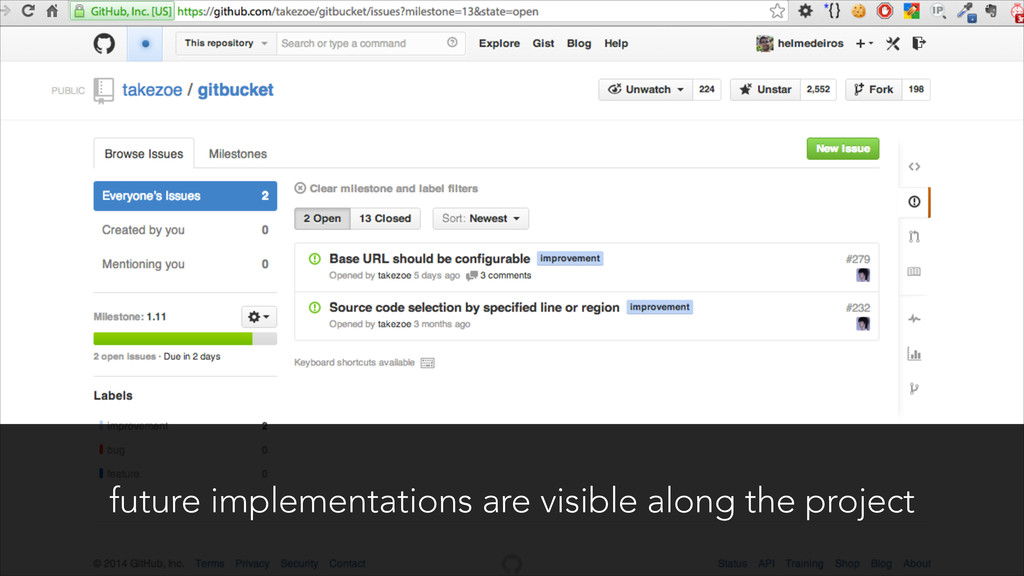Open the Network fork sidebar icon
1024x576 pixels.
pyautogui.click(x=914, y=388)
